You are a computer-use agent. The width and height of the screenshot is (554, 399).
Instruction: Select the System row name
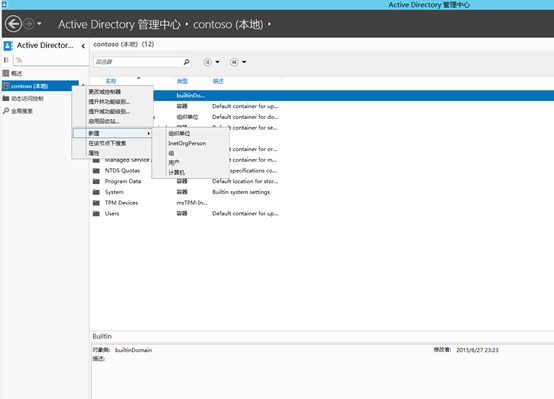coord(114,192)
